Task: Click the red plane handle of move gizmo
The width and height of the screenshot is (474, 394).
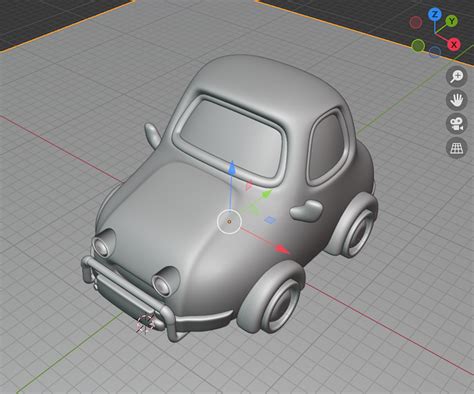Action: pyautogui.click(x=249, y=185)
